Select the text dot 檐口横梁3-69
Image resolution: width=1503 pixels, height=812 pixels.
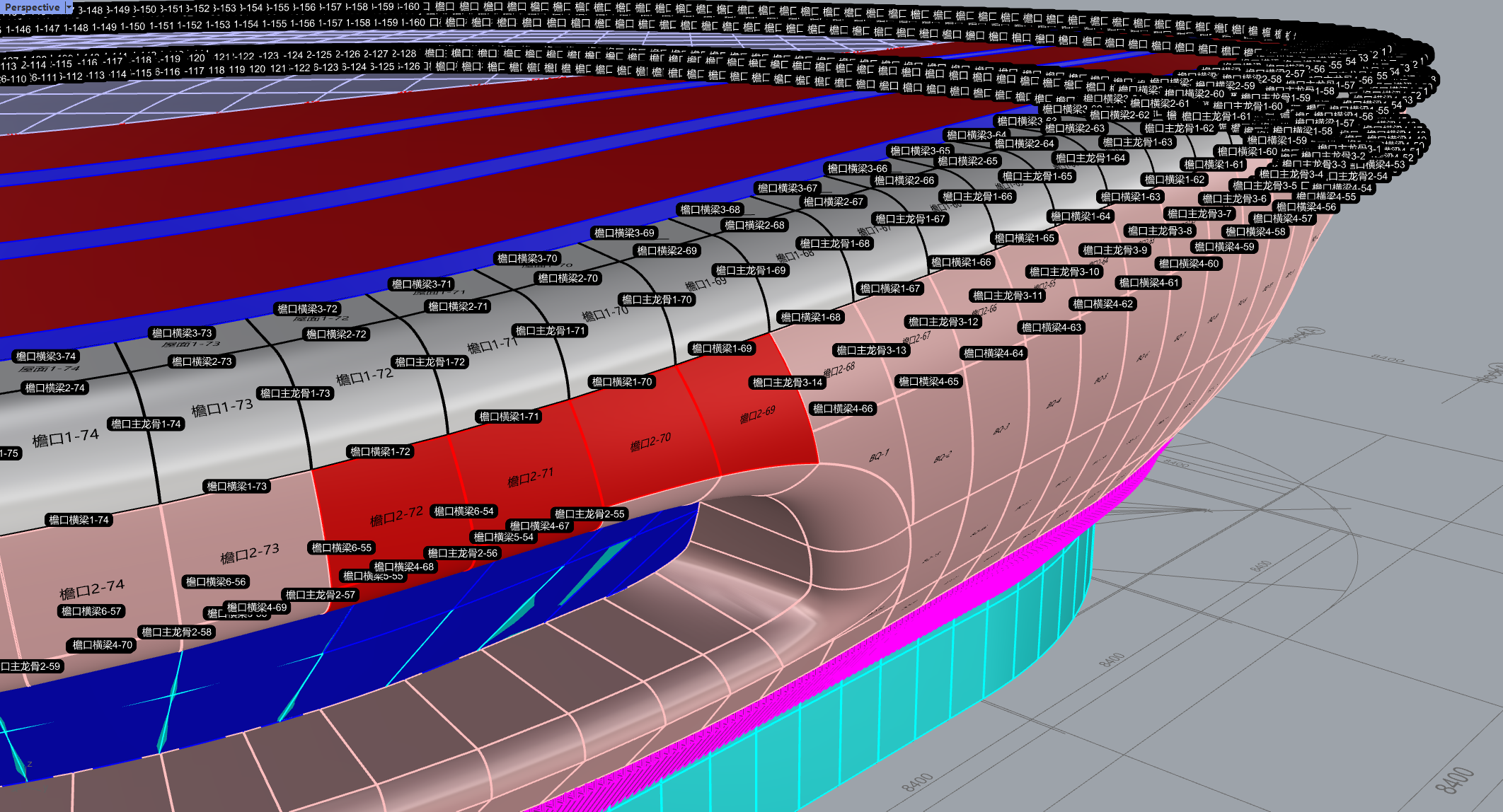click(x=624, y=233)
